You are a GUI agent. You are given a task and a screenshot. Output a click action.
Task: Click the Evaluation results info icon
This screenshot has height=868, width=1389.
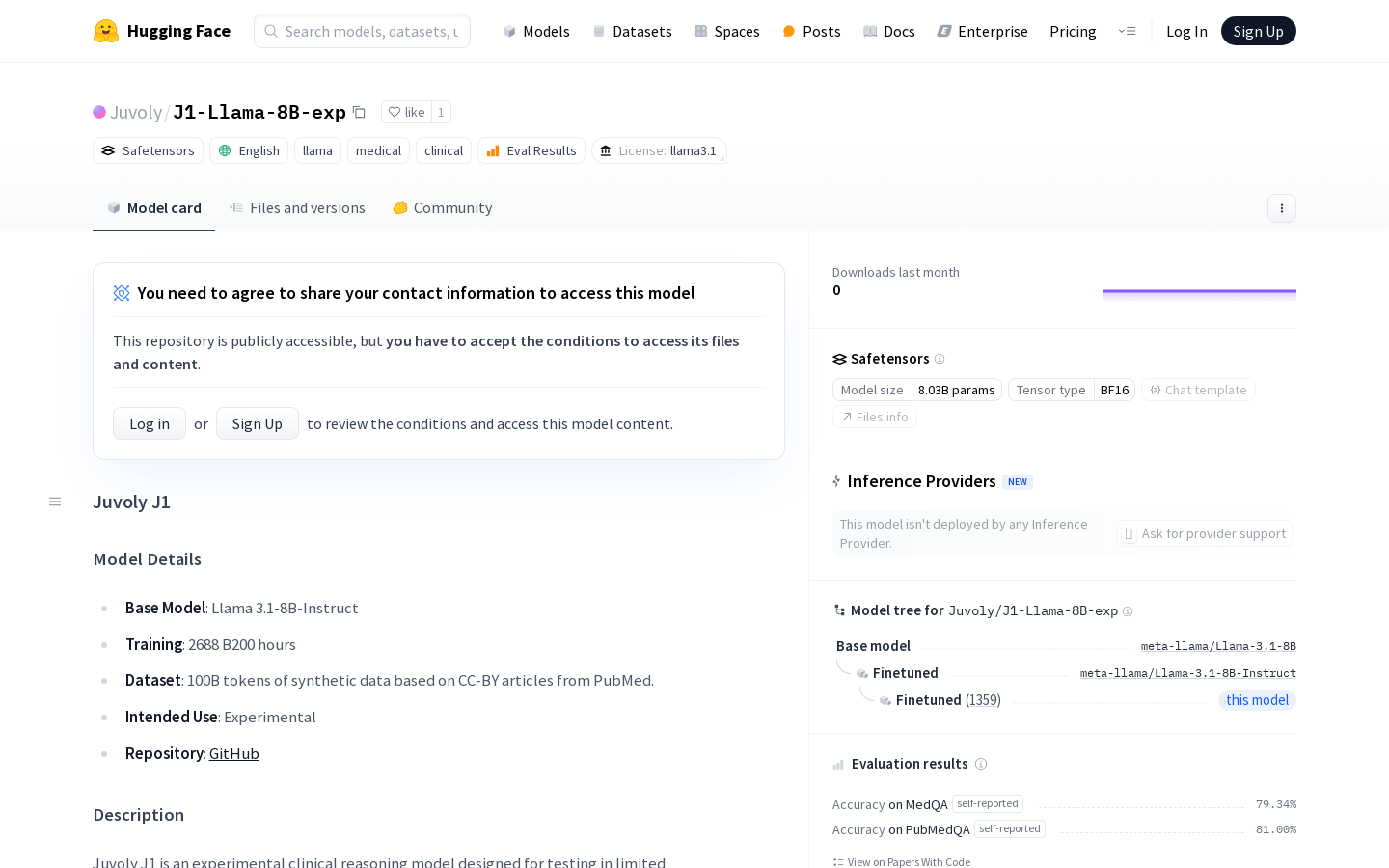(x=981, y=764)
